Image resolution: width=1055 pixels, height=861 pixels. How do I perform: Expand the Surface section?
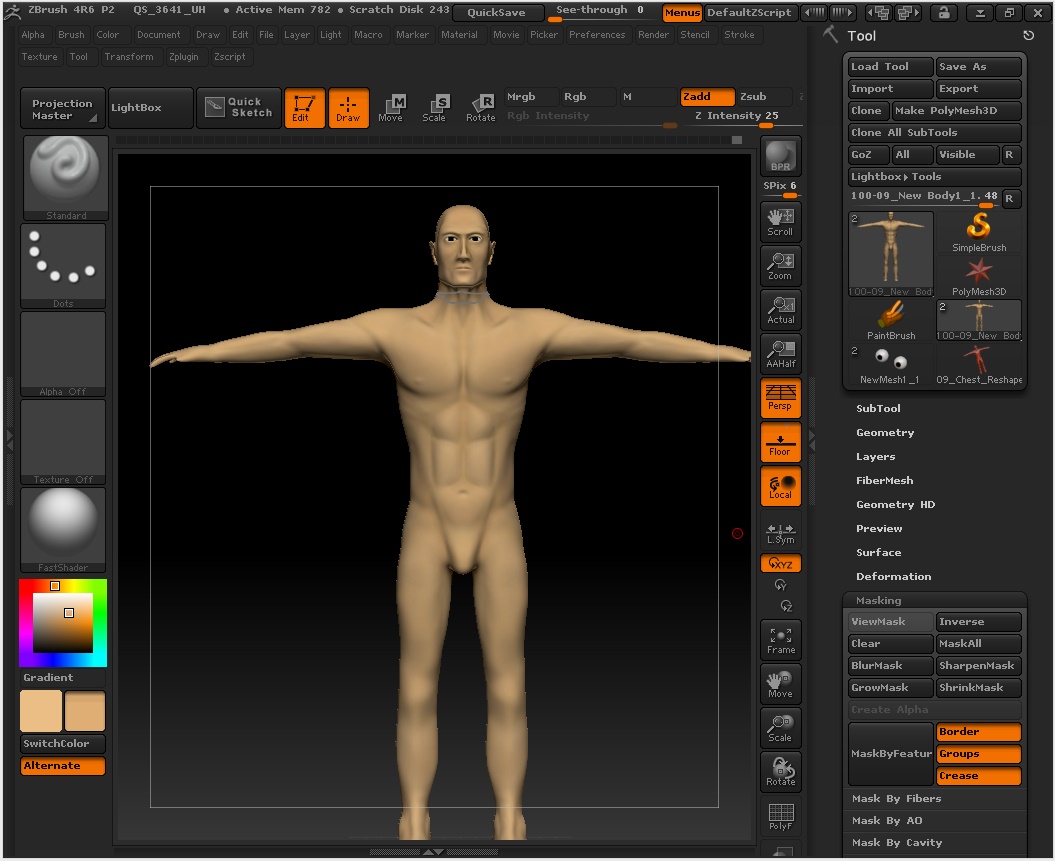pos(878,552)
